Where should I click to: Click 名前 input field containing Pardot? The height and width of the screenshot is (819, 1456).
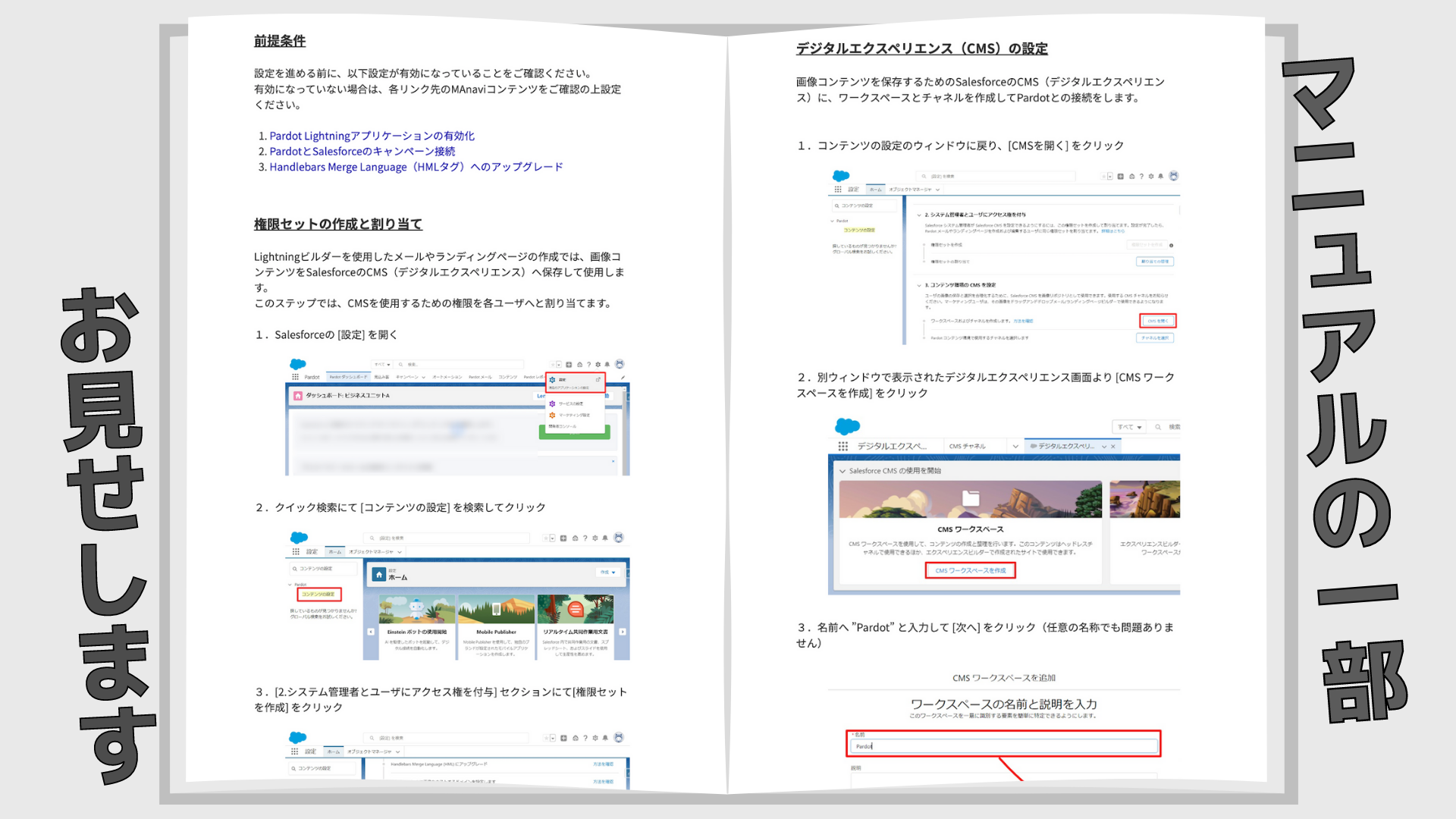click(1004, 746)
